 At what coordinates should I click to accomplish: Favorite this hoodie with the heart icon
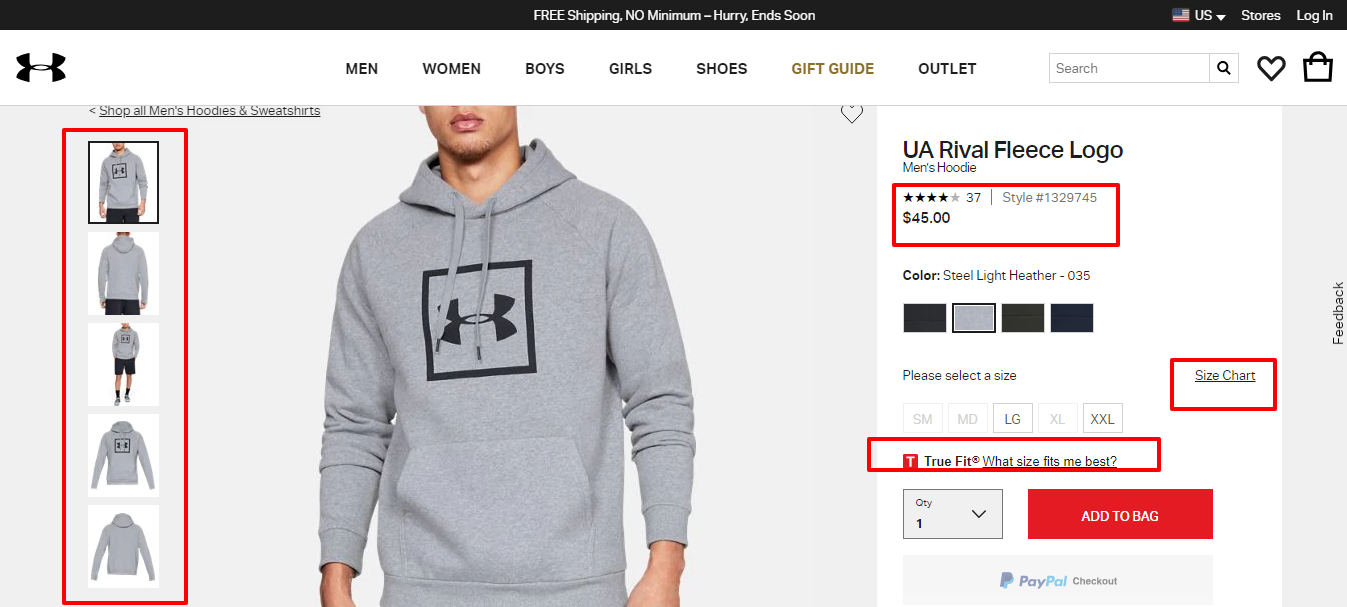pos(851,114)
